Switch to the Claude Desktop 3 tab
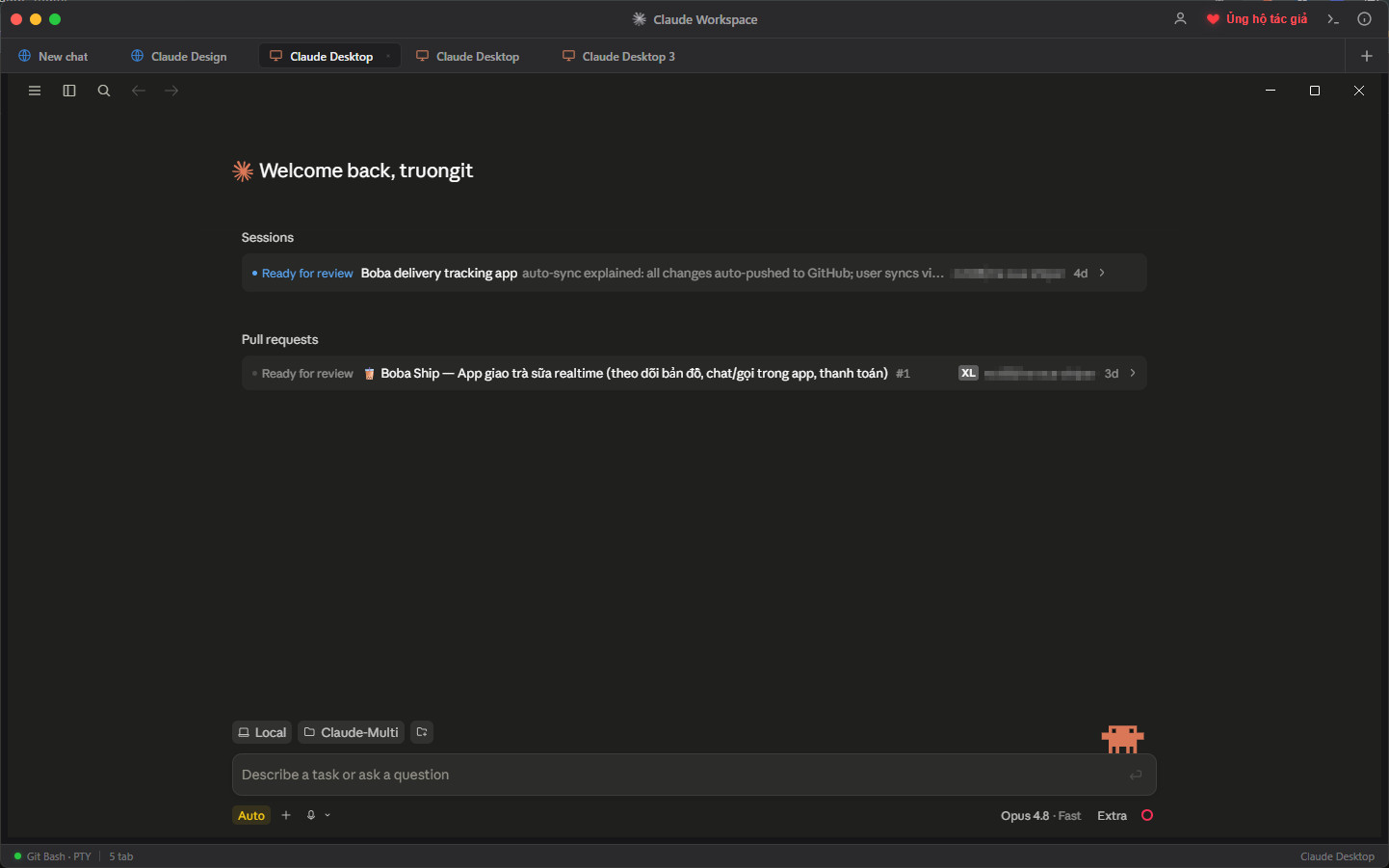 click(x=619, y=56)
